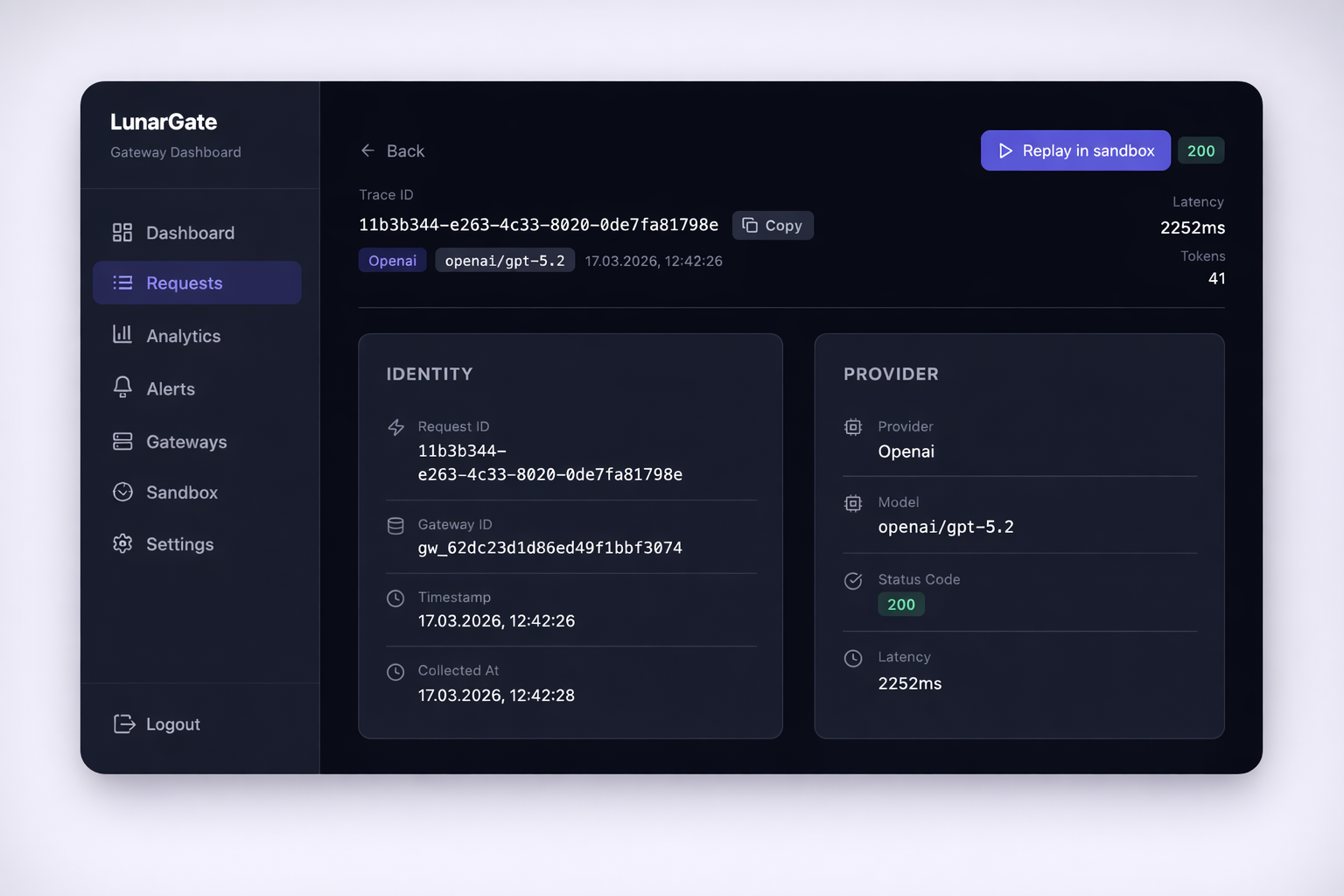Select the Analytics bar chart icon

pyautogui.click(x=122, y=335)
